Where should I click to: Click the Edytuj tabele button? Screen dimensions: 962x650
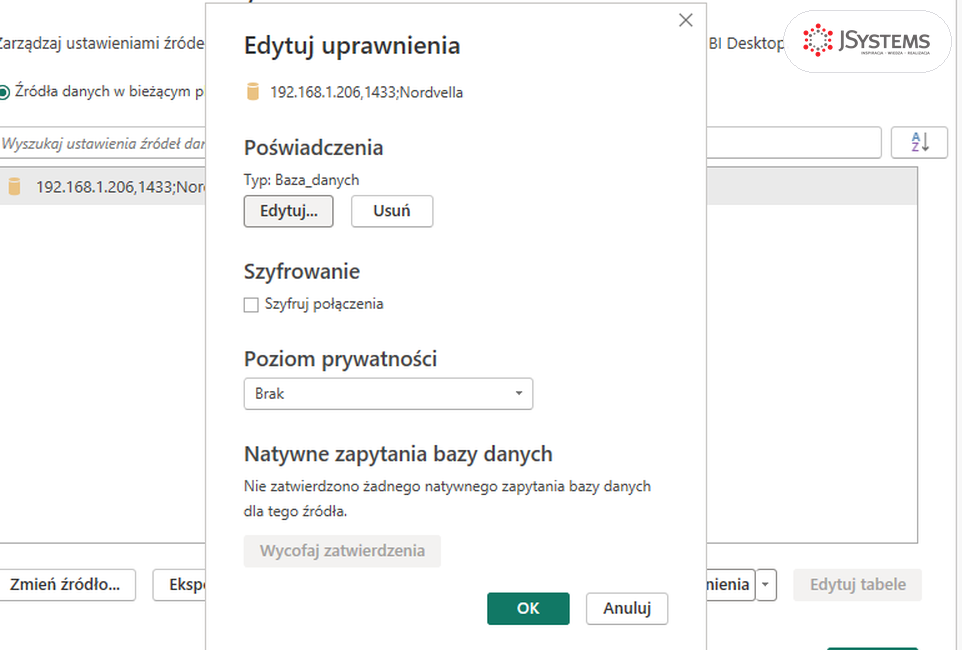click(x=858, y=584)
